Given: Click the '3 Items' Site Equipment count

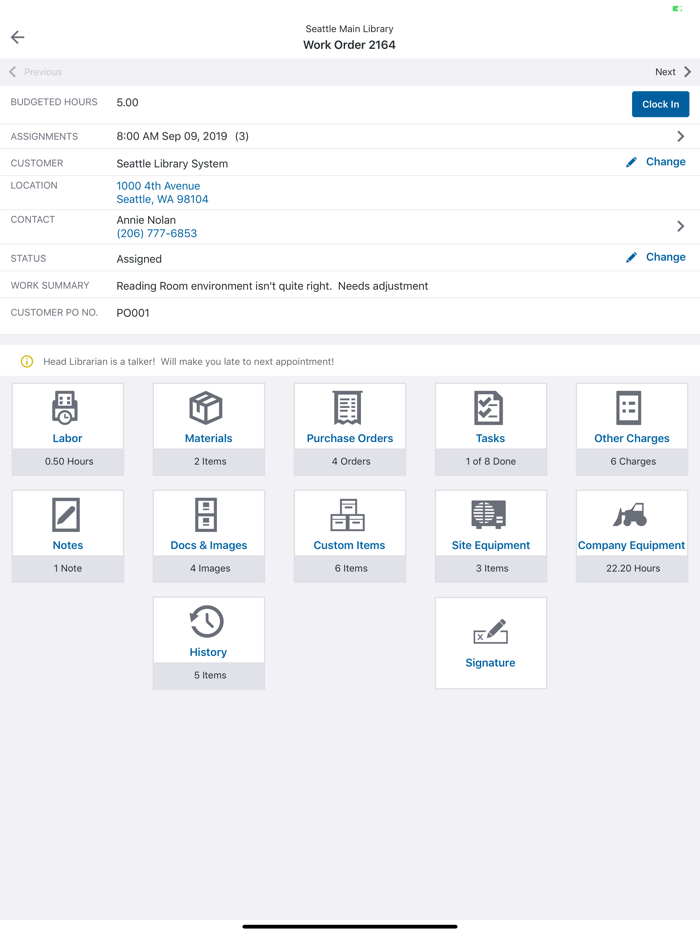Looking at the screenshot, I should coord(492,569).
